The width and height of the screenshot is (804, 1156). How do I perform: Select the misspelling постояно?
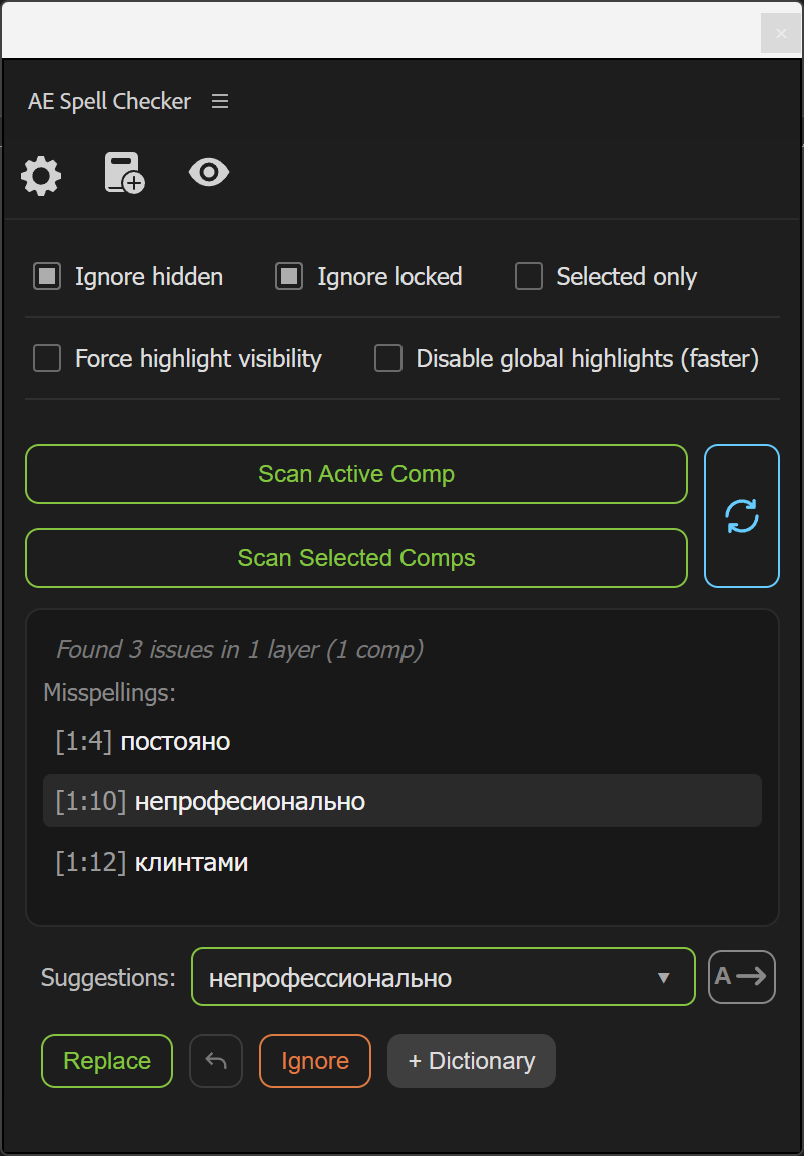402,741
